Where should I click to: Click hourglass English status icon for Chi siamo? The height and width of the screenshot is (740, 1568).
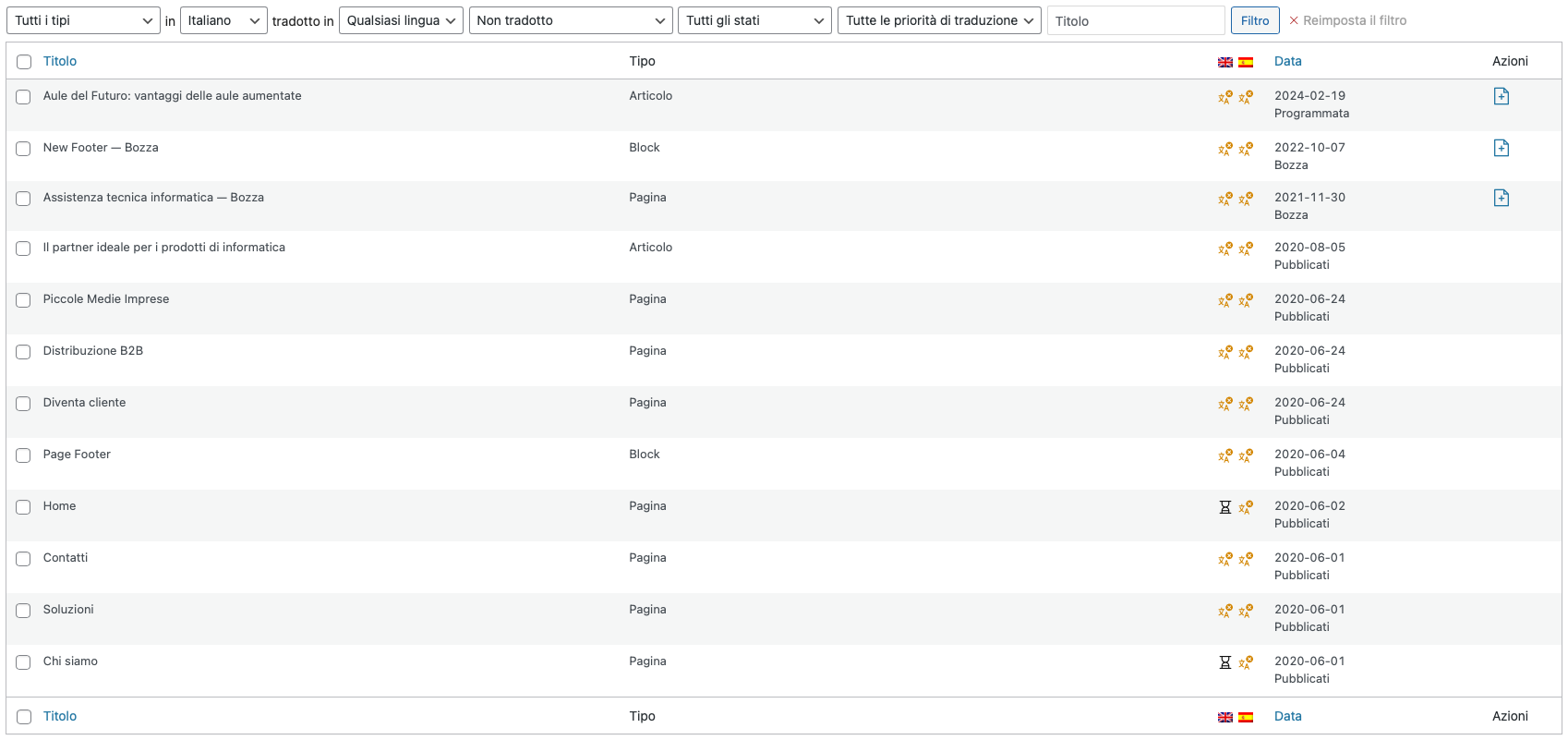coord(1225,662)
